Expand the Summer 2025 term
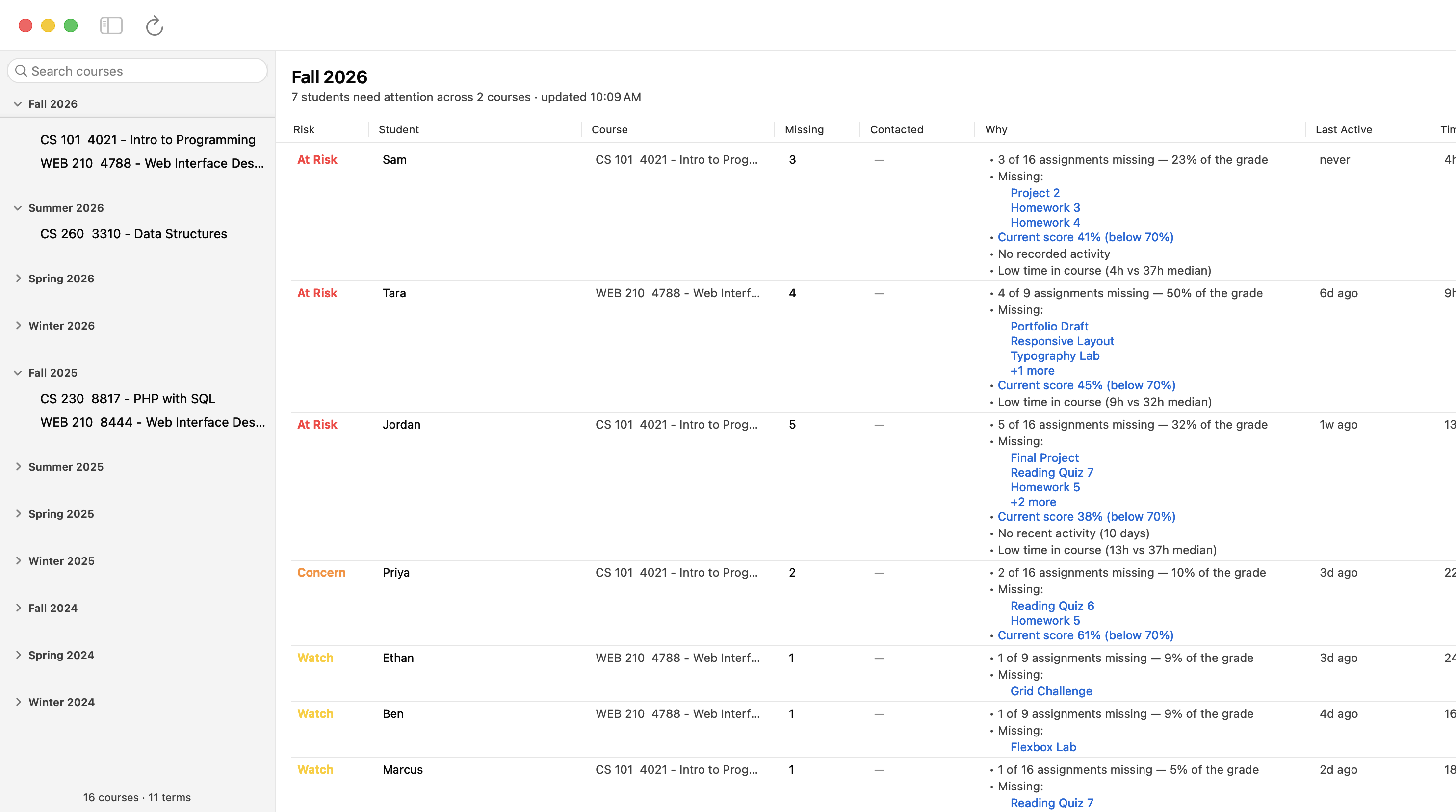The height and width of the screenshot is (812, 1456). (x=18, y=467)
